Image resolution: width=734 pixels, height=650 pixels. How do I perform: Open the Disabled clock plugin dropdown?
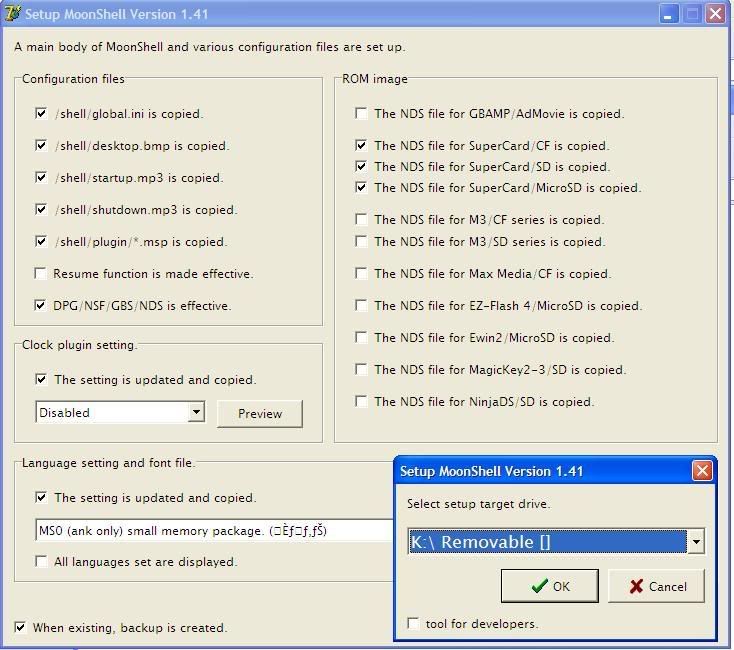(197, 412)
